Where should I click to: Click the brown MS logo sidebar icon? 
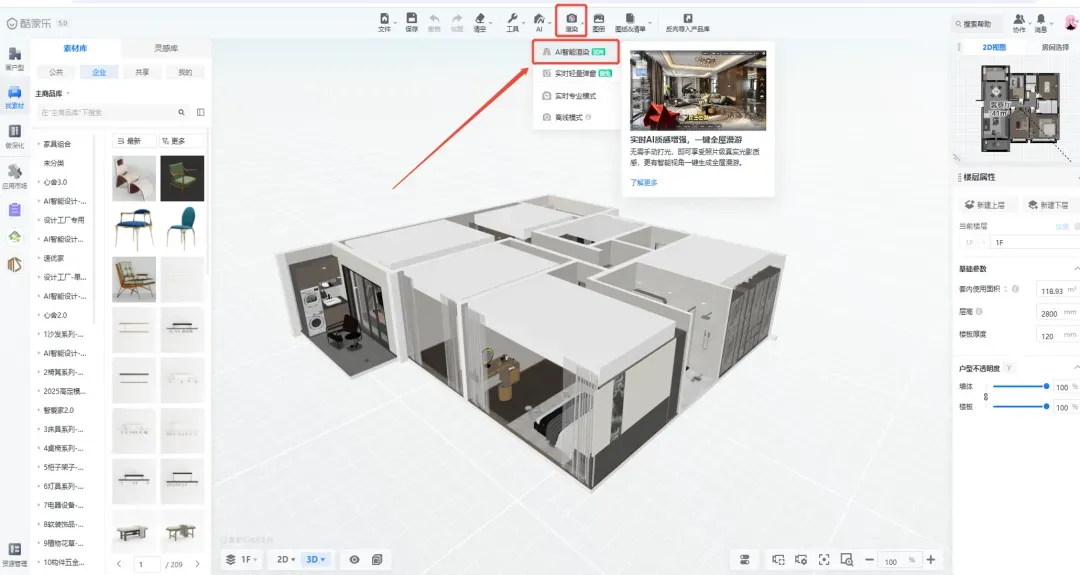click(14, 264)
